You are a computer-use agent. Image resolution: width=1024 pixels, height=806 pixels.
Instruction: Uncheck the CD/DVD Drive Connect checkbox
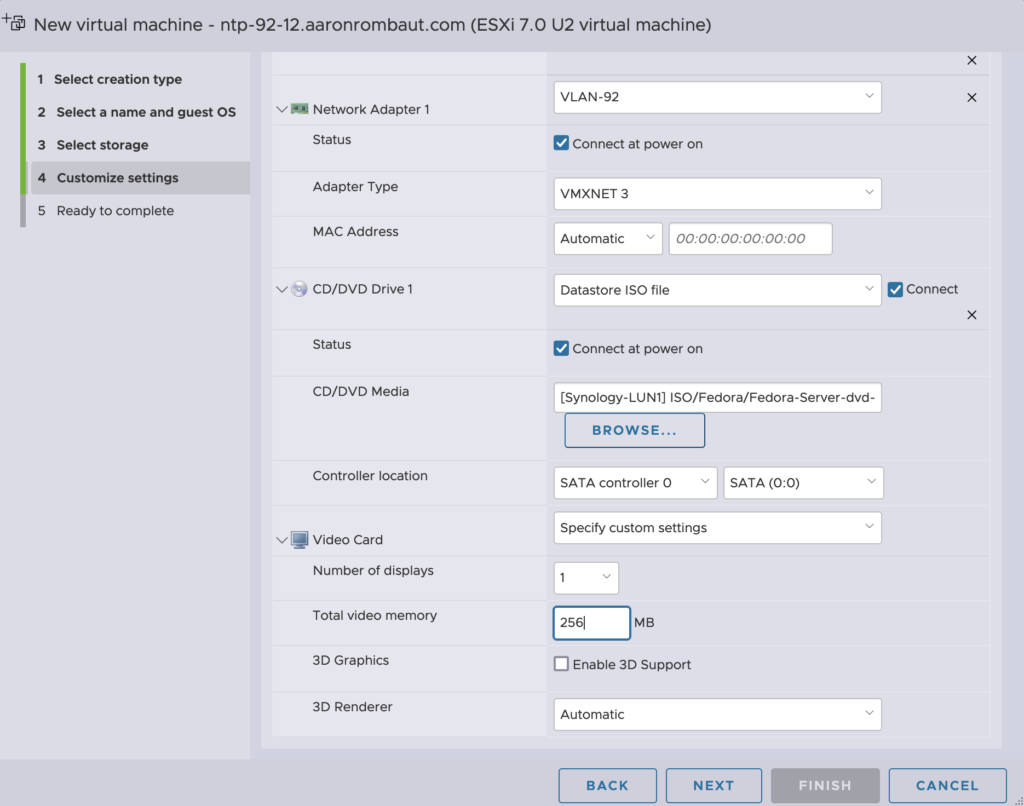(896, 289)
